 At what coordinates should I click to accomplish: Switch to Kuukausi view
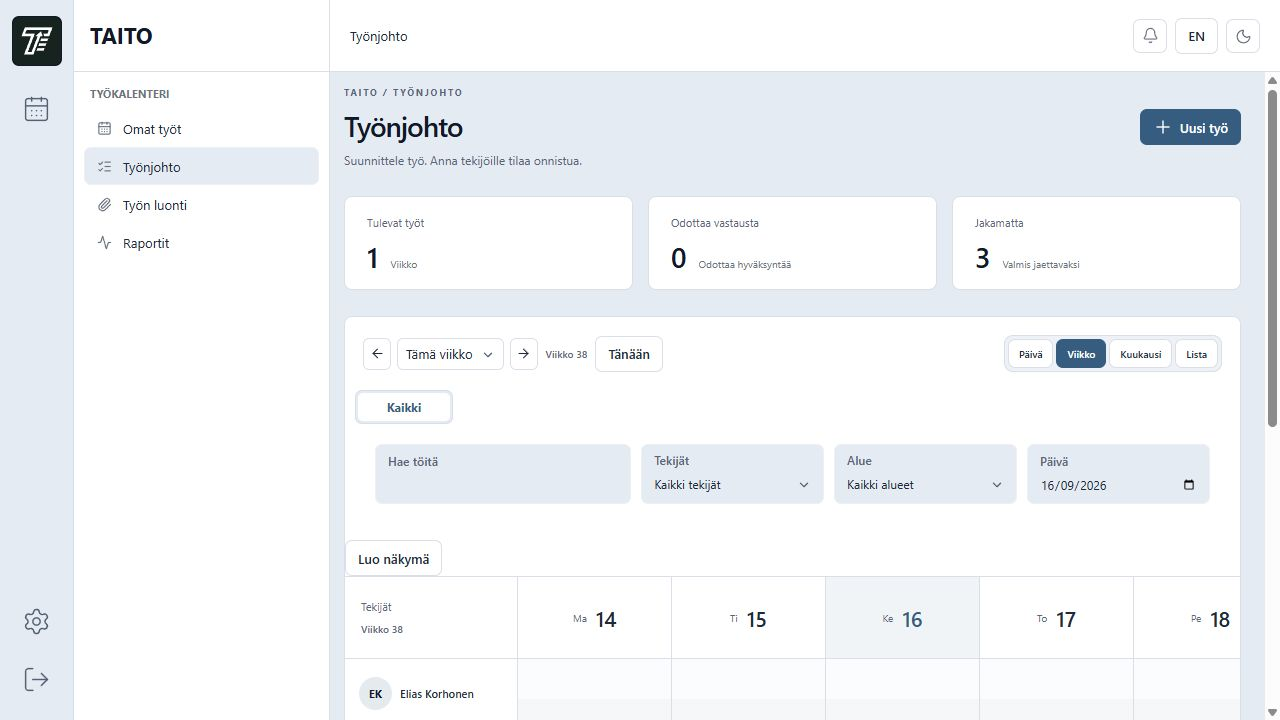click(x=1140, y=354)
